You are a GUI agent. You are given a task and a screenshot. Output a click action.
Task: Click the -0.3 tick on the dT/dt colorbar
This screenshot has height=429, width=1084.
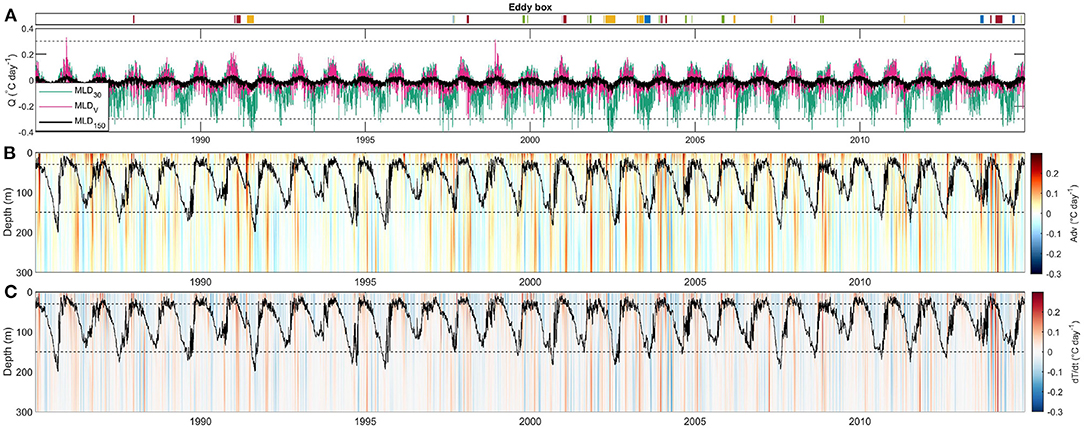point(1054,412)
